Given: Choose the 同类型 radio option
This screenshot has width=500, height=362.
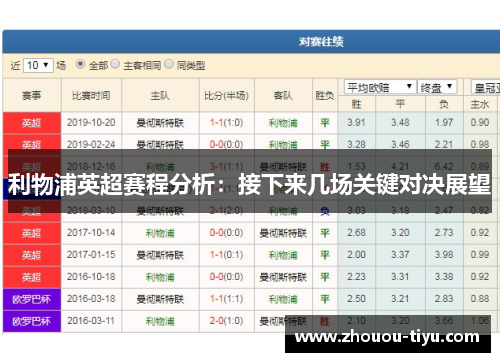Looking at the screenshot, I should [169, 64].
